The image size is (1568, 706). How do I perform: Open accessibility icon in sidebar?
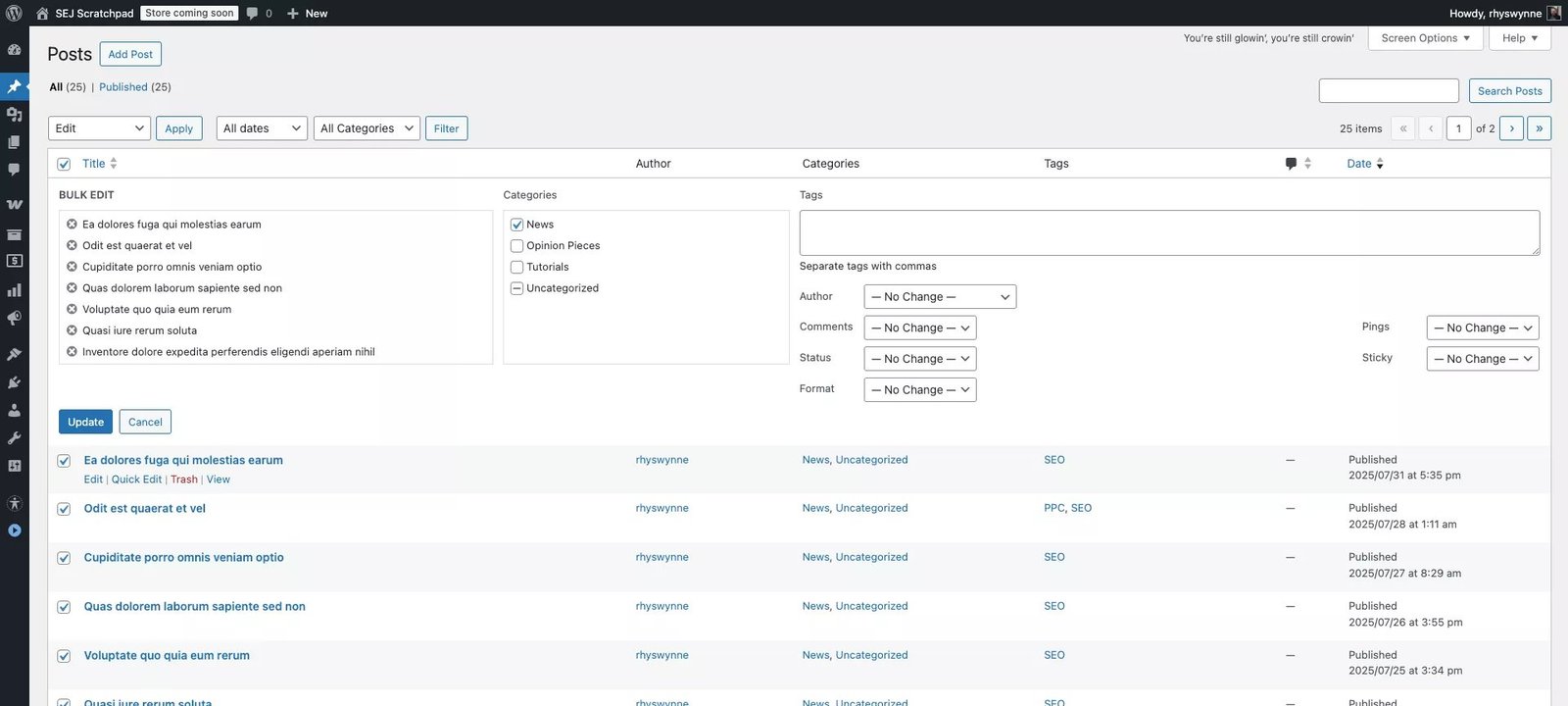coord(14,503)
